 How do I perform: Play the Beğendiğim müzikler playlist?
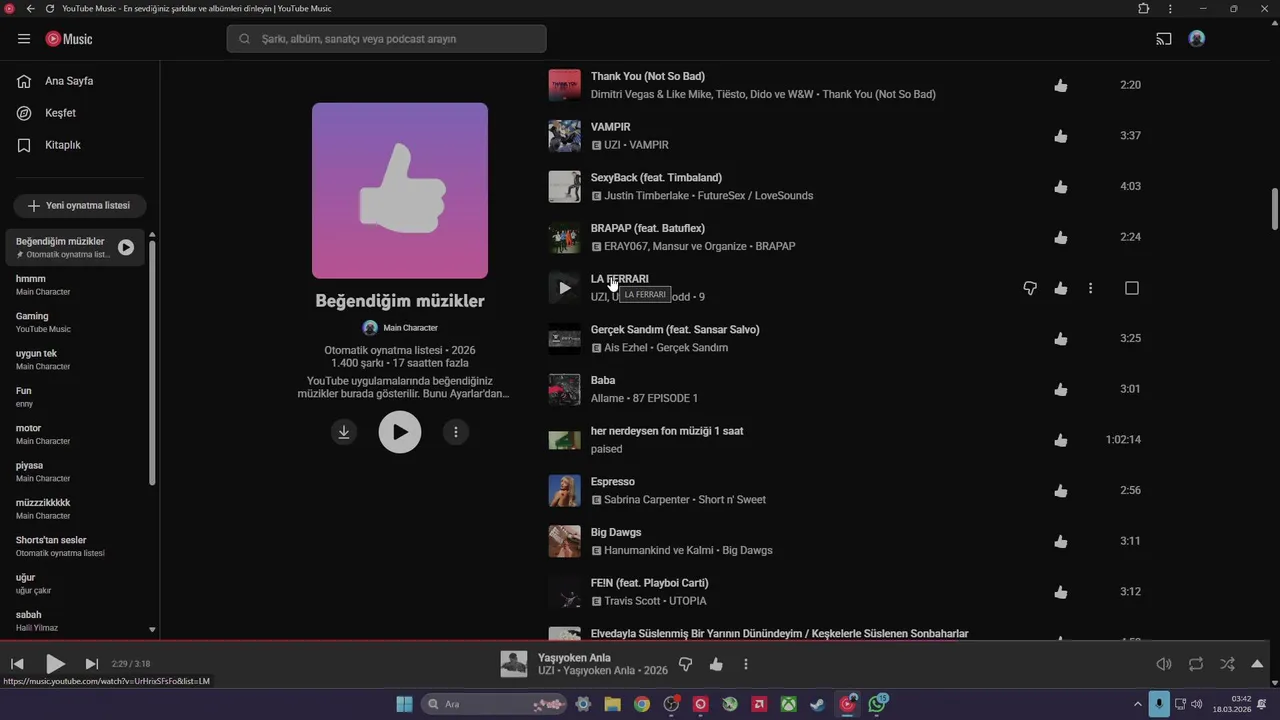(400, 432)
